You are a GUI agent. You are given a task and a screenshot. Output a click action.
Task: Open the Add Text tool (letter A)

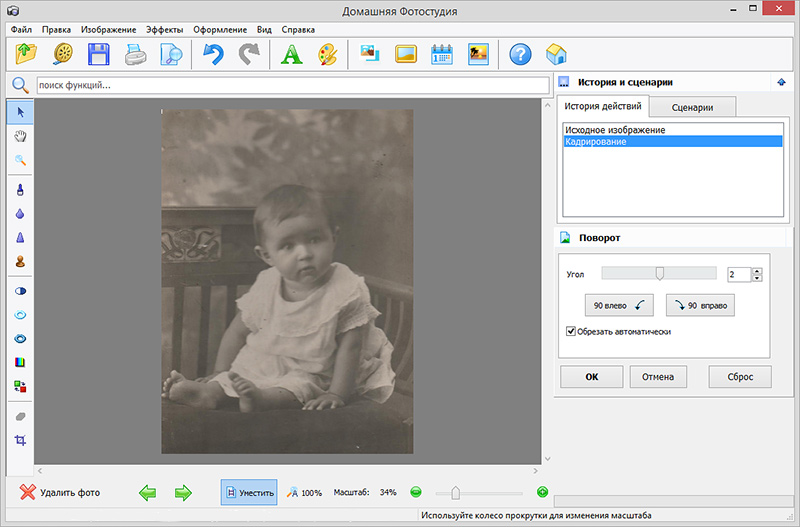[x=291, y=54]
